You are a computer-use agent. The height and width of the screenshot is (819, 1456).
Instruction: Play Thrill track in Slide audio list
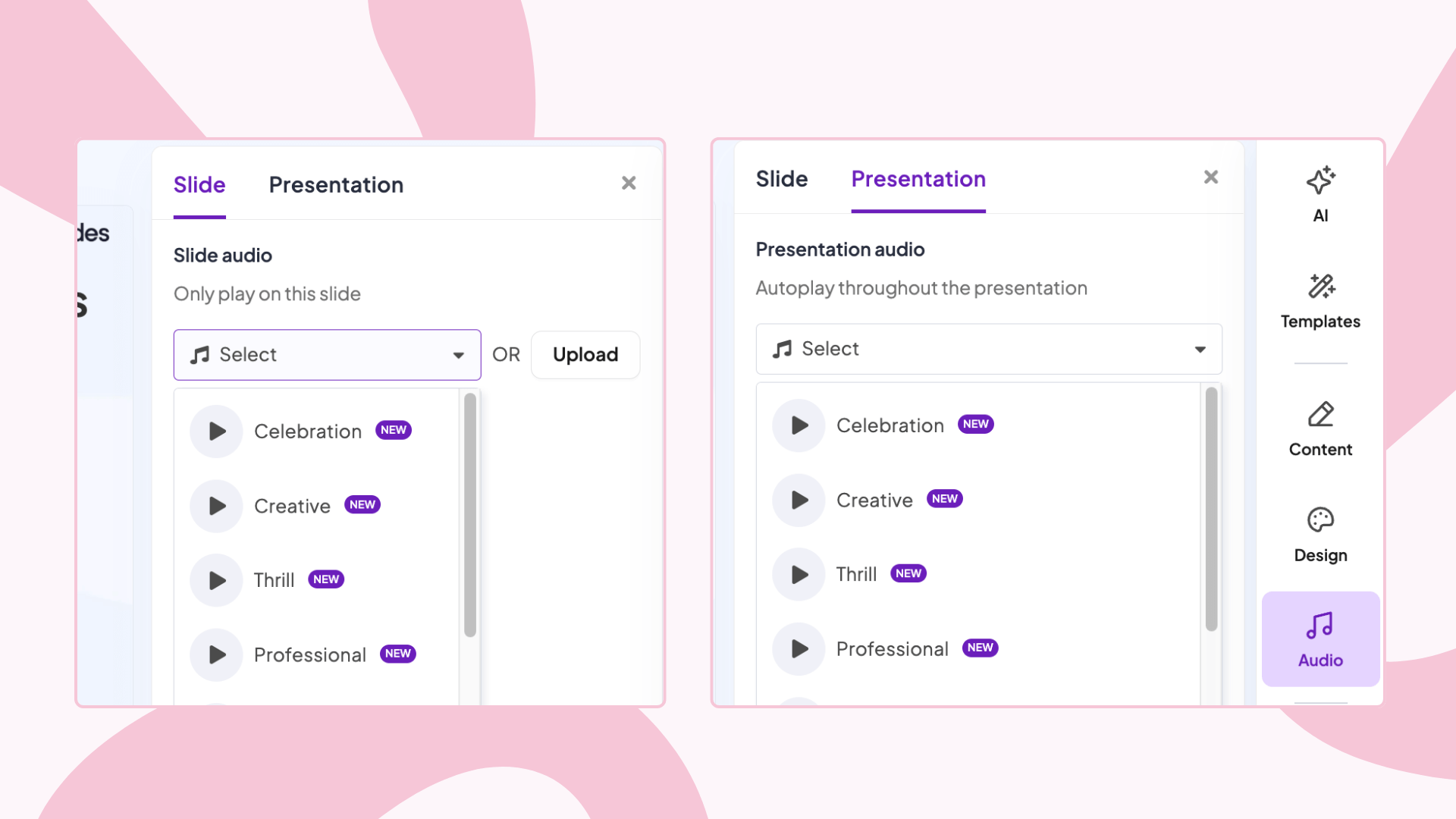(x=216, y=581)
